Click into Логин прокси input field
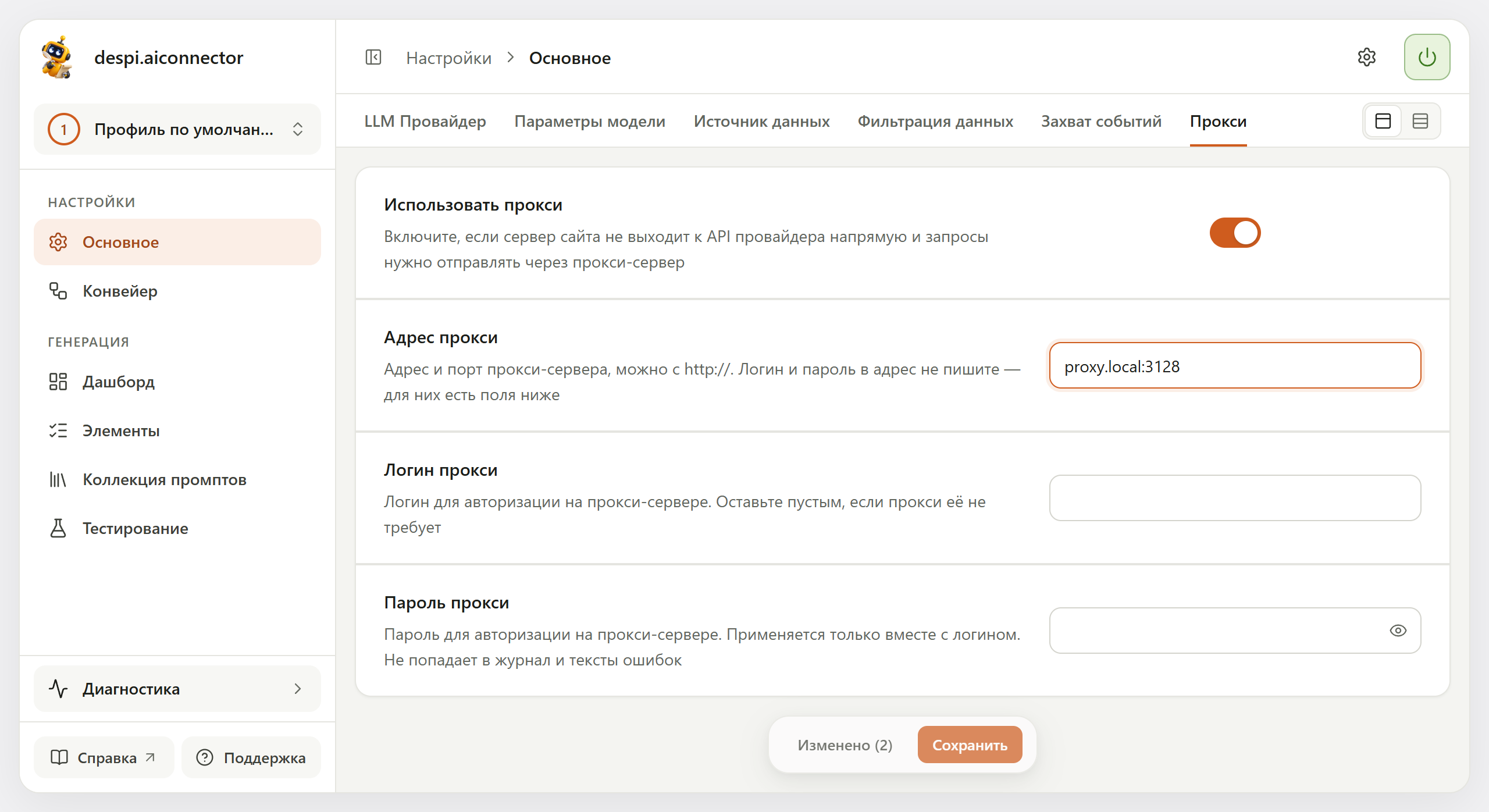This screenshot has width=1489, height=812. point(1235,498)
